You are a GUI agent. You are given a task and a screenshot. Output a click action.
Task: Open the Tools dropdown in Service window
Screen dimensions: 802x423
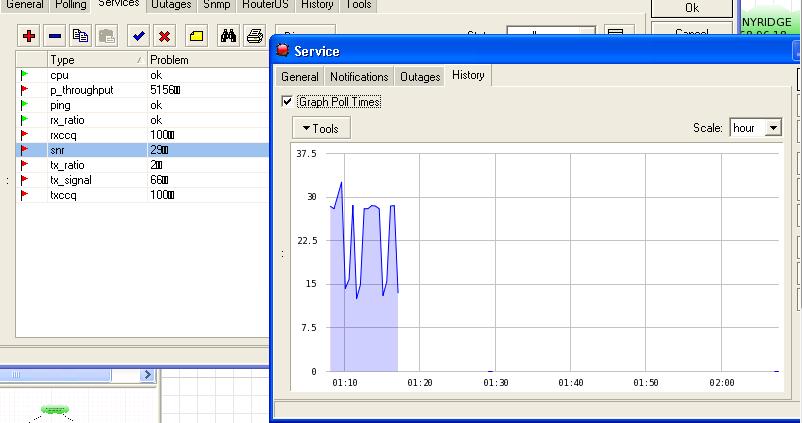[x=321, y=128]
